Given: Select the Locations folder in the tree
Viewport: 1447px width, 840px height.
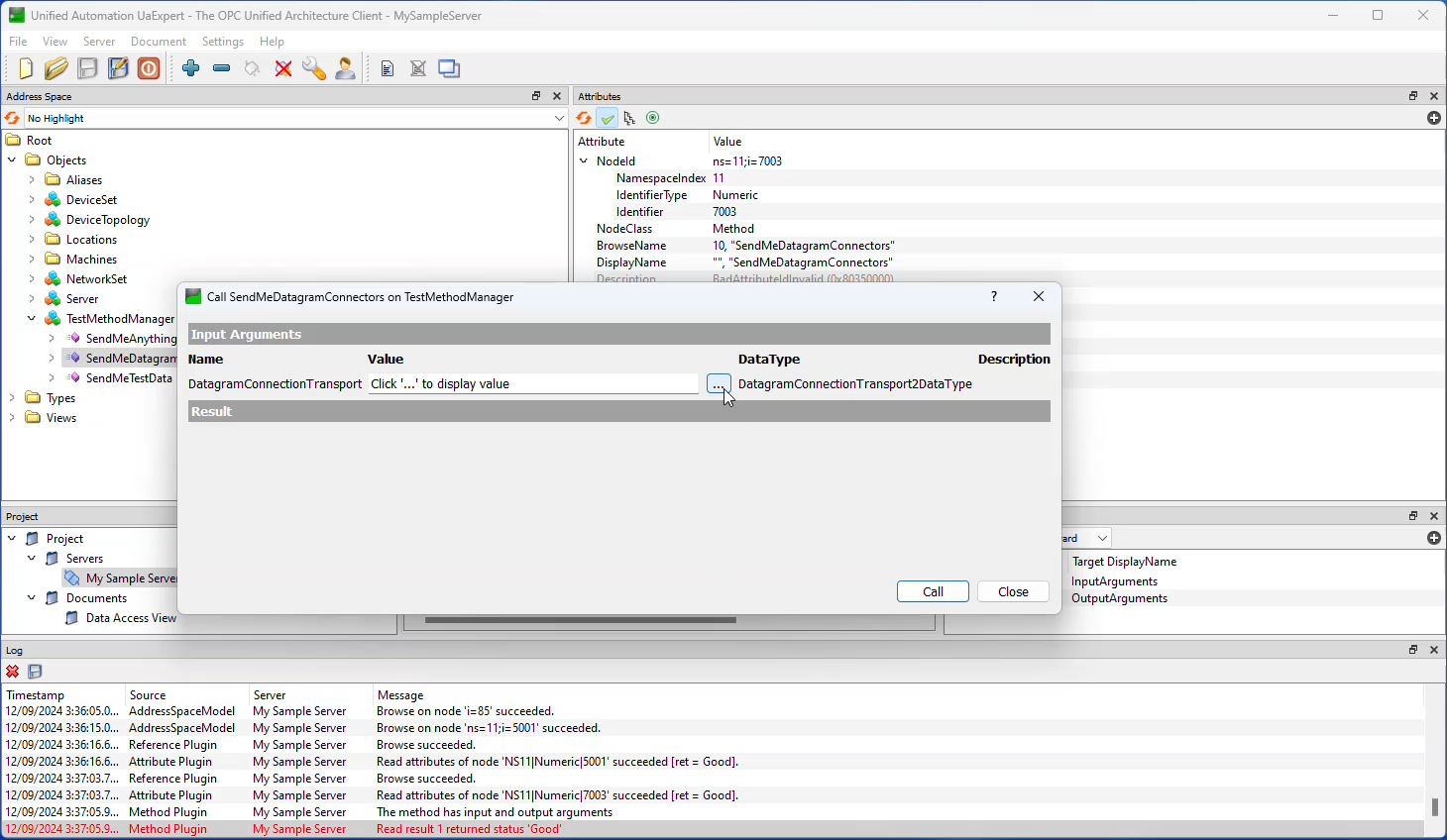Looking at the screenshot, I should 91,240.
